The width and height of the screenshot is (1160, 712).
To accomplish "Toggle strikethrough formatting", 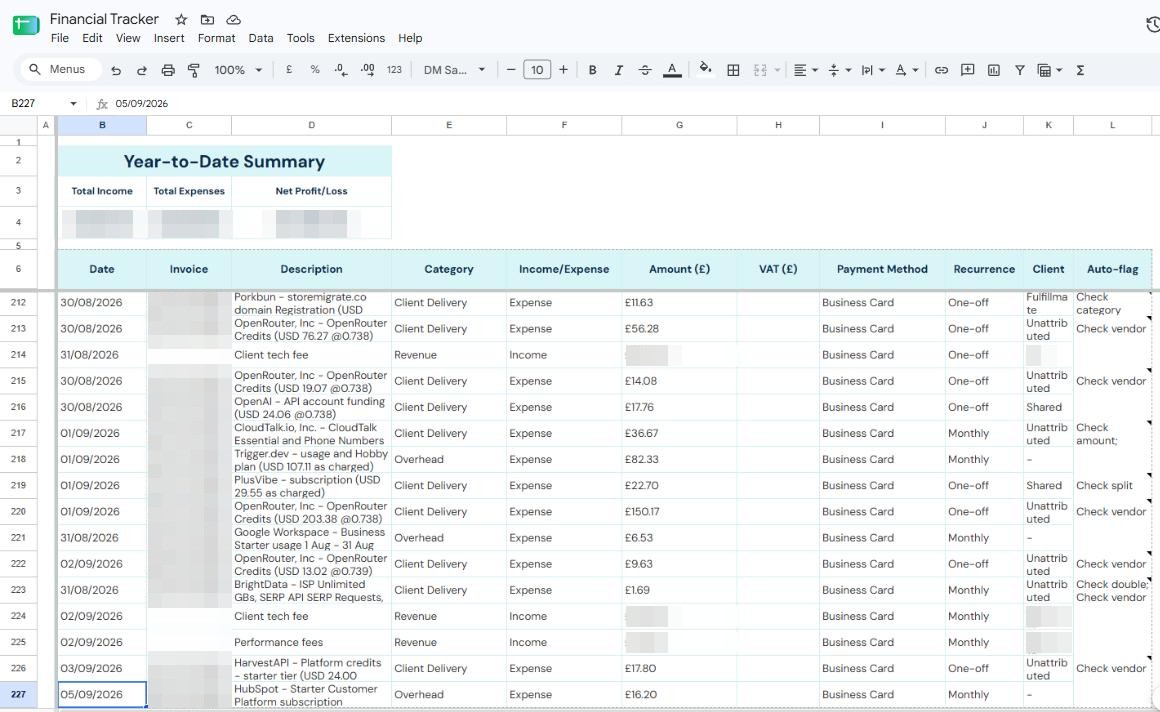I will click(645, 70).
